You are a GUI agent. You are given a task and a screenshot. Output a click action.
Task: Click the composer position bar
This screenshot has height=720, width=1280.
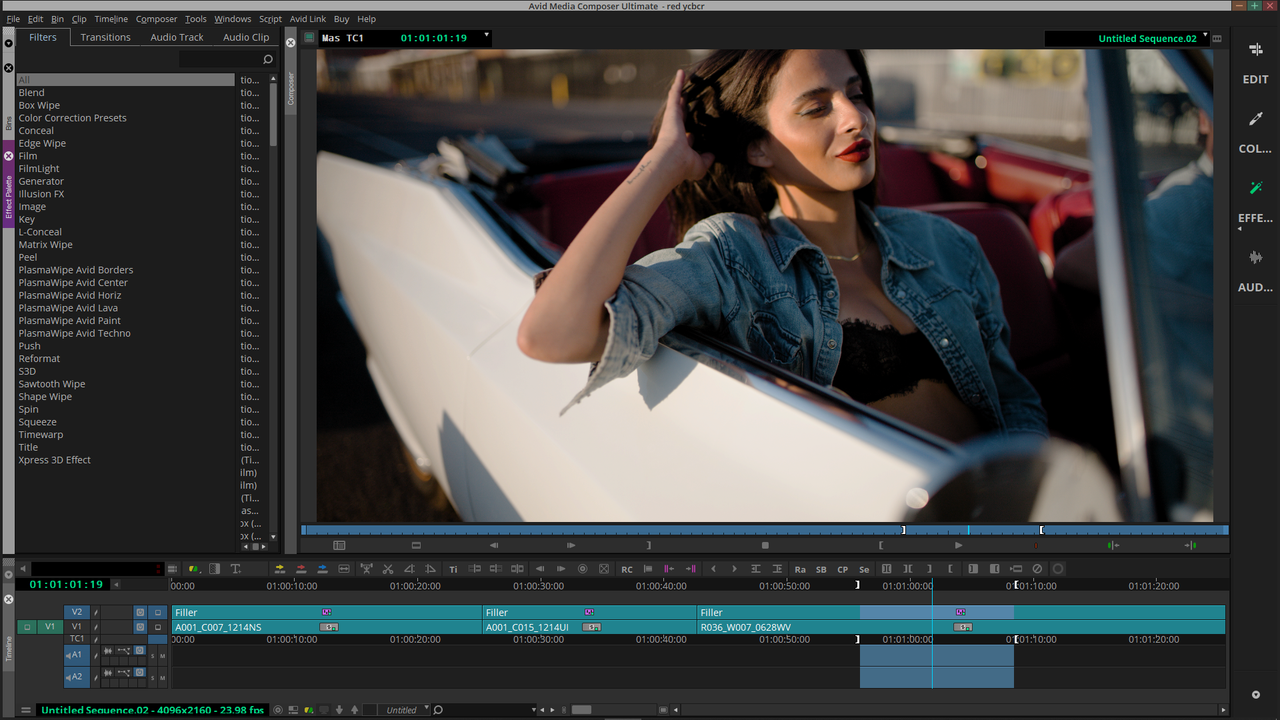(x=765, y=530)
